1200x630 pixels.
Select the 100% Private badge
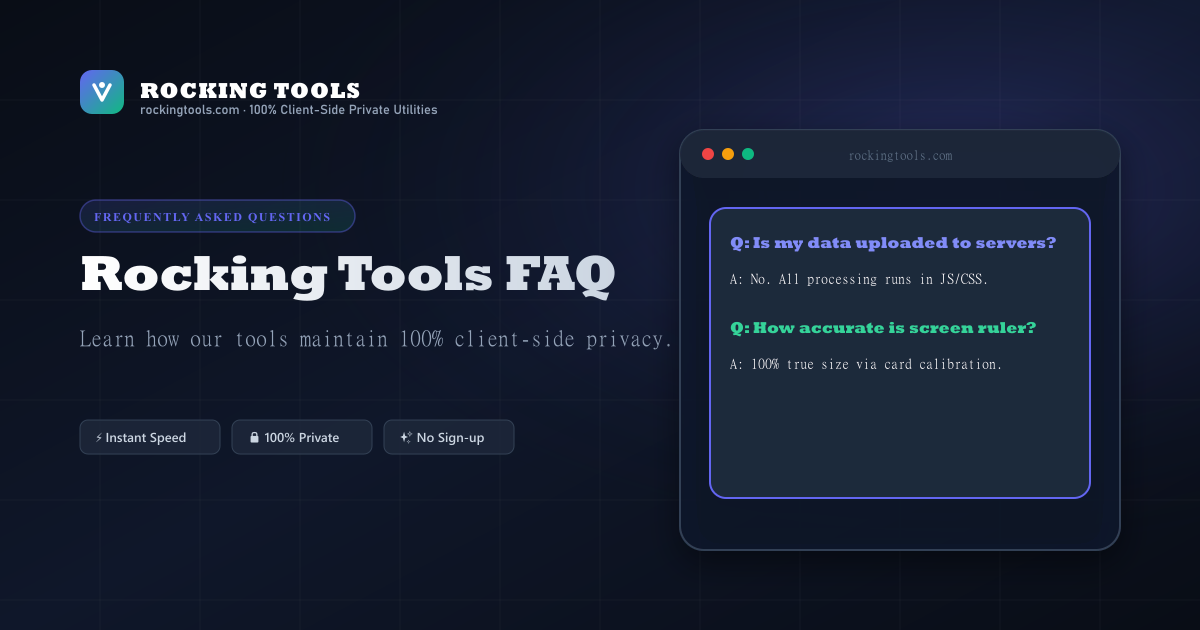(x=302, y=437)
